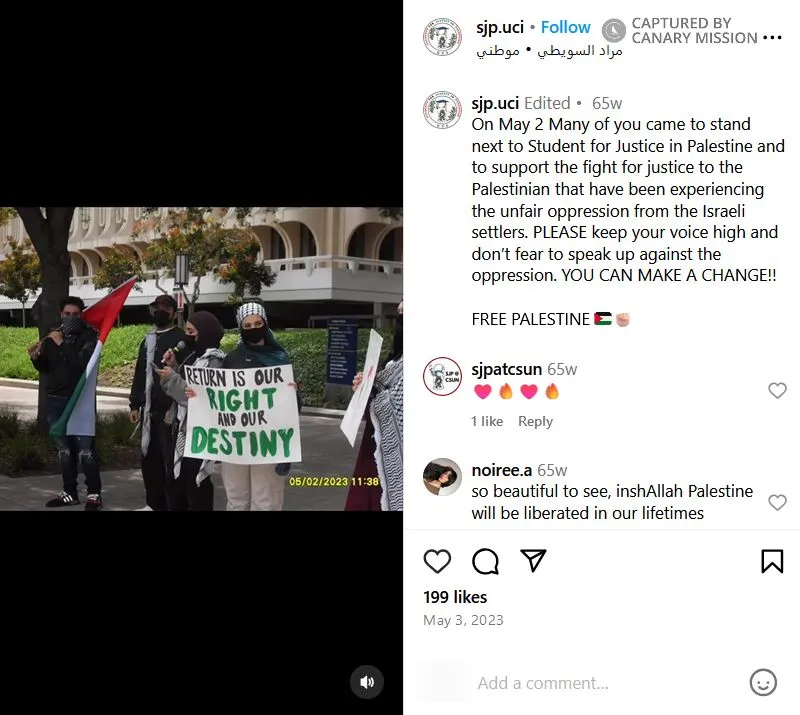
Task: Open the sjpatcsun commenter avatar
Action: [x=442, y=376]
